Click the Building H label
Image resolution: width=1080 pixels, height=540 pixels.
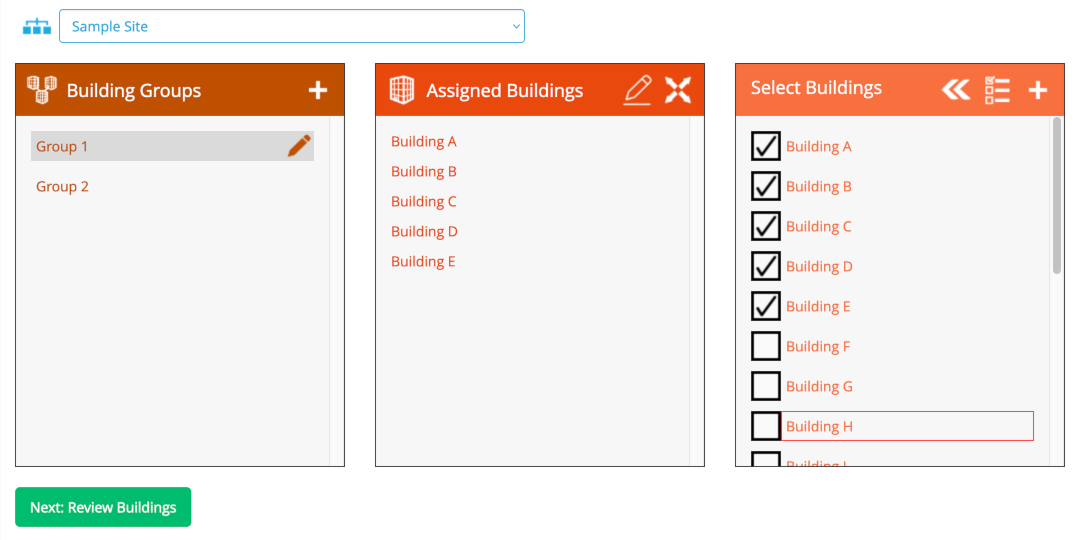click(819, 426)
